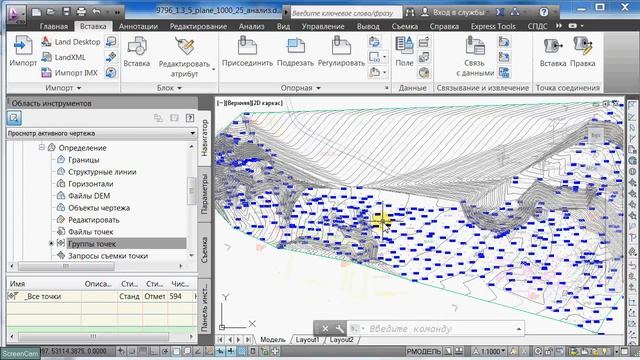Collapse the Определение tree node
Image resolution: width=640 pixels, height=360 pixels.
[42, 147]
